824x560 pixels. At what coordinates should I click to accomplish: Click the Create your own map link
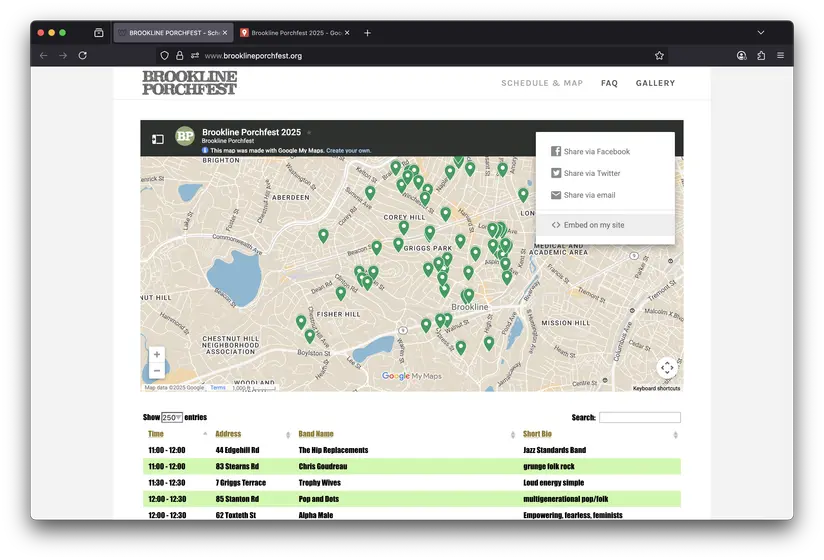(x=349, y=150)
